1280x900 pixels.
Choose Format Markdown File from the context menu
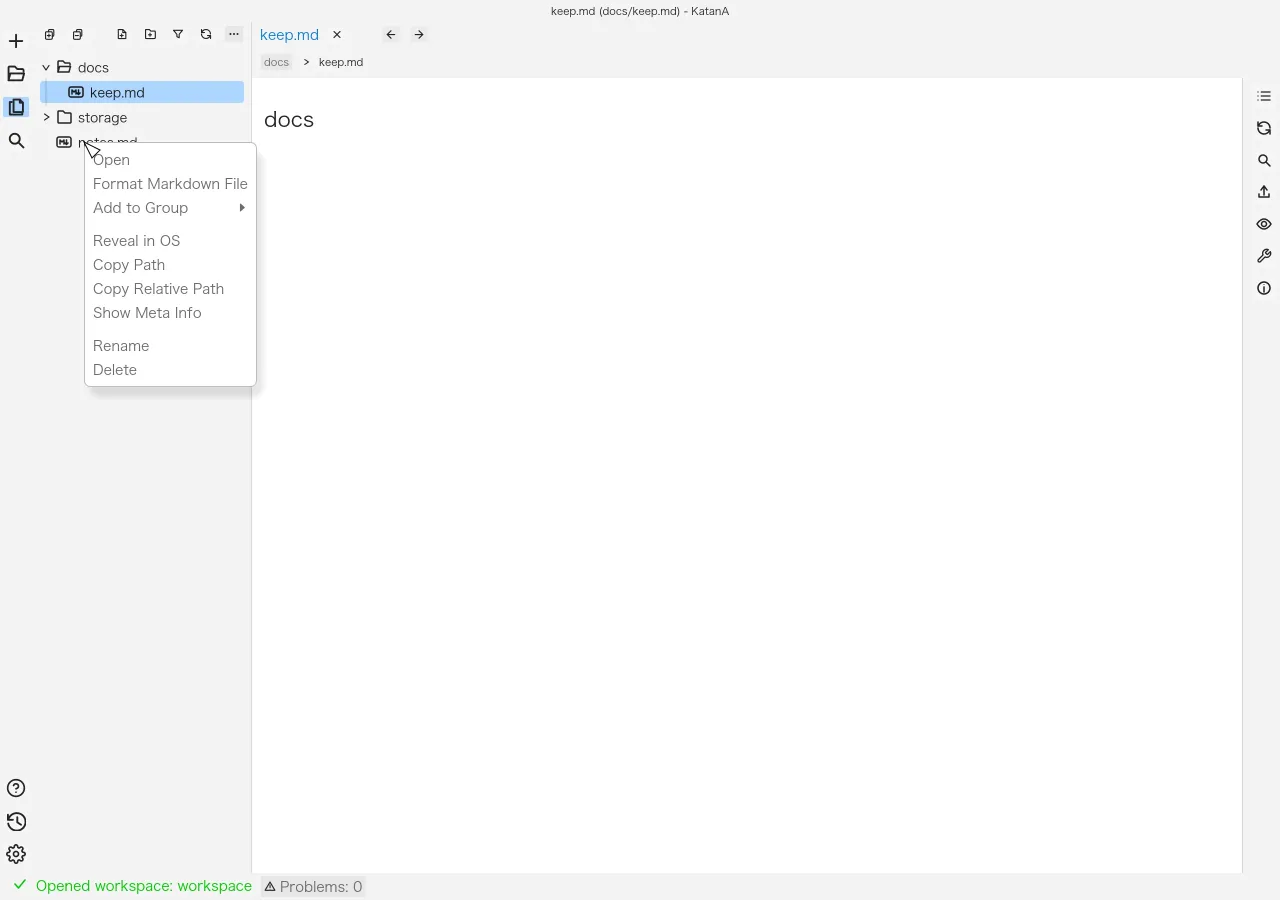pyautogui.click(x=170, y=184)
